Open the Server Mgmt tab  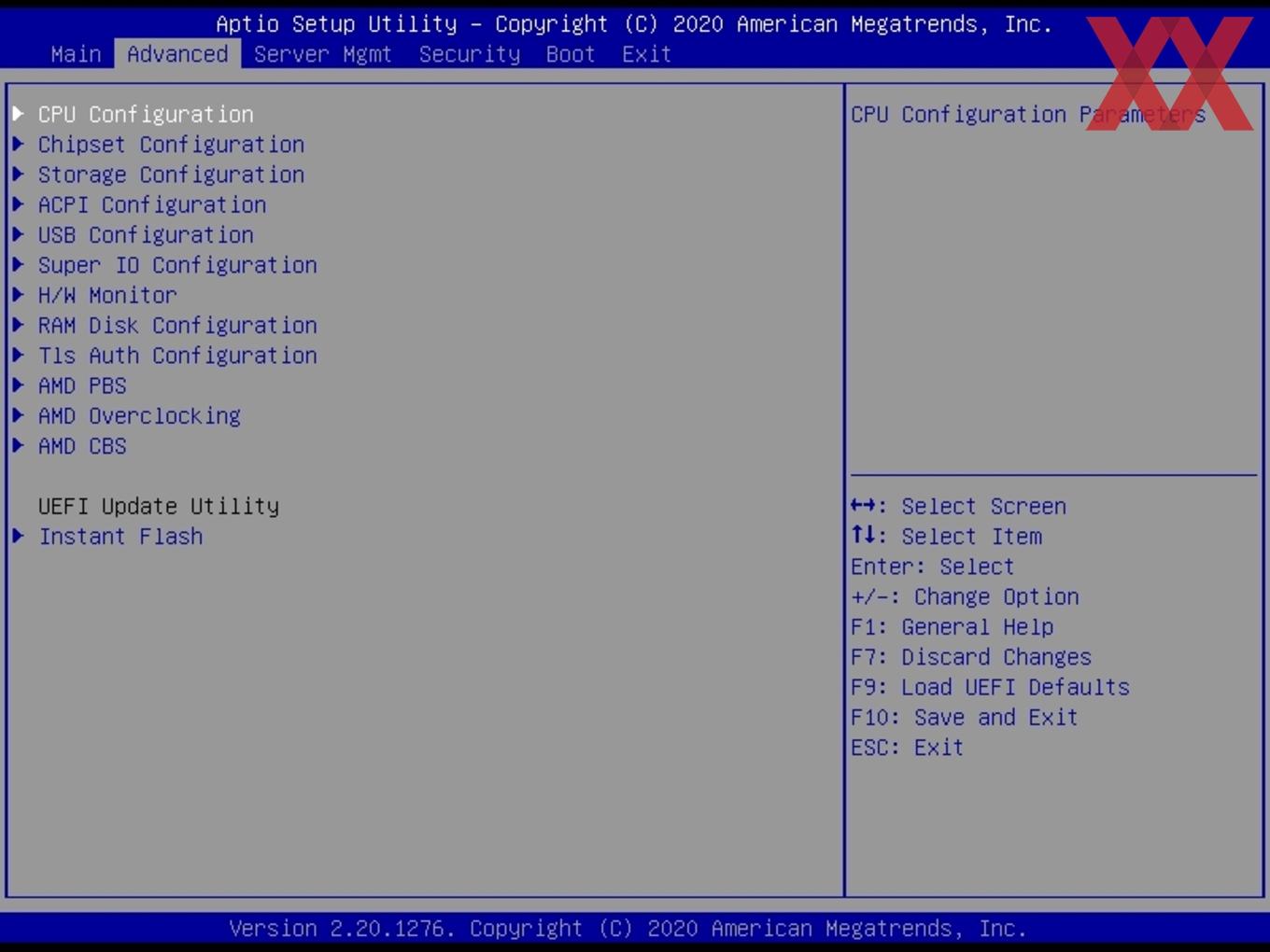click(x=323, y=54)
